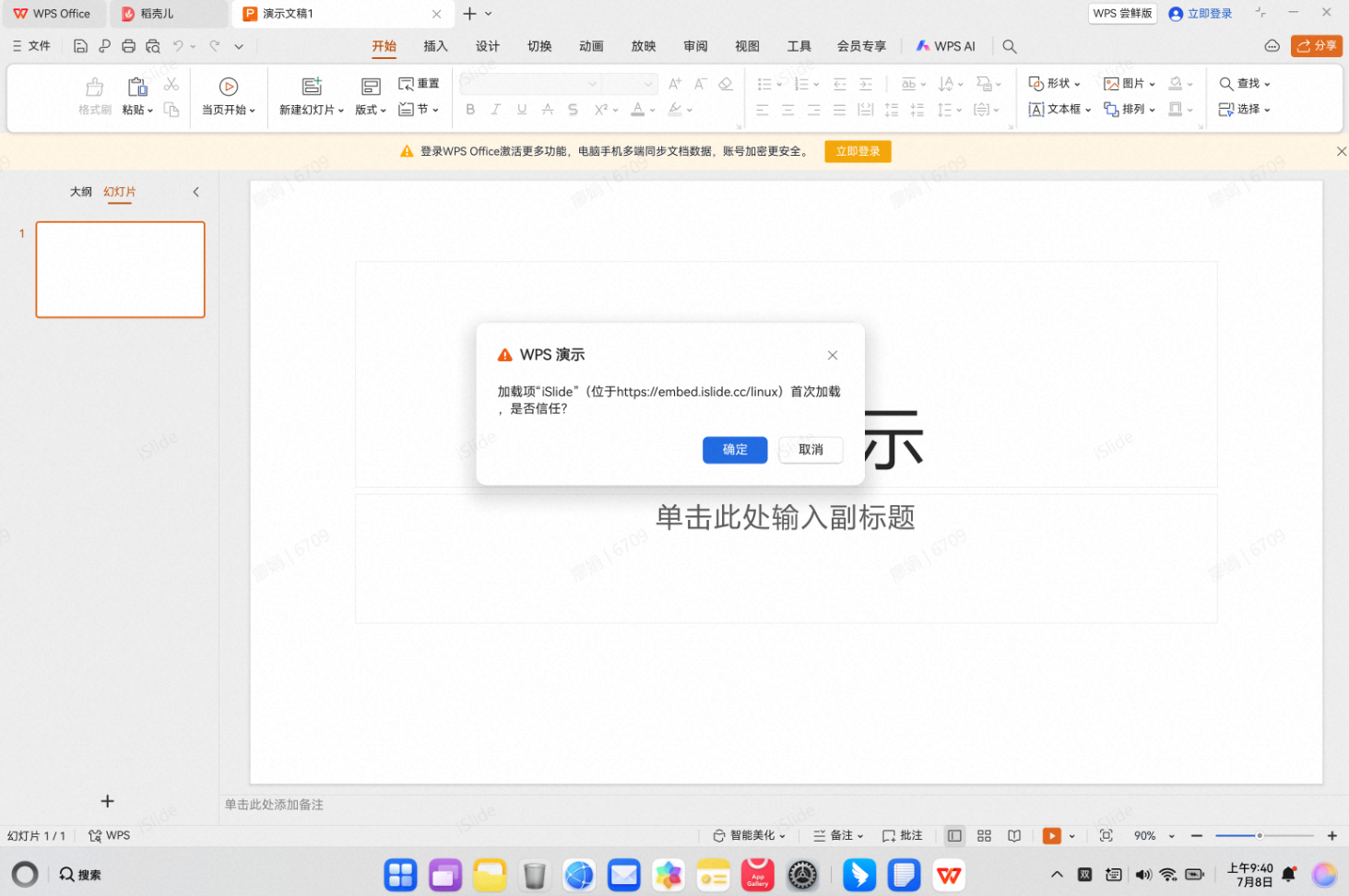Screen dimensions: 1349x896
Task: Click the print icon in quick toolbar
Action: (128, 46)
